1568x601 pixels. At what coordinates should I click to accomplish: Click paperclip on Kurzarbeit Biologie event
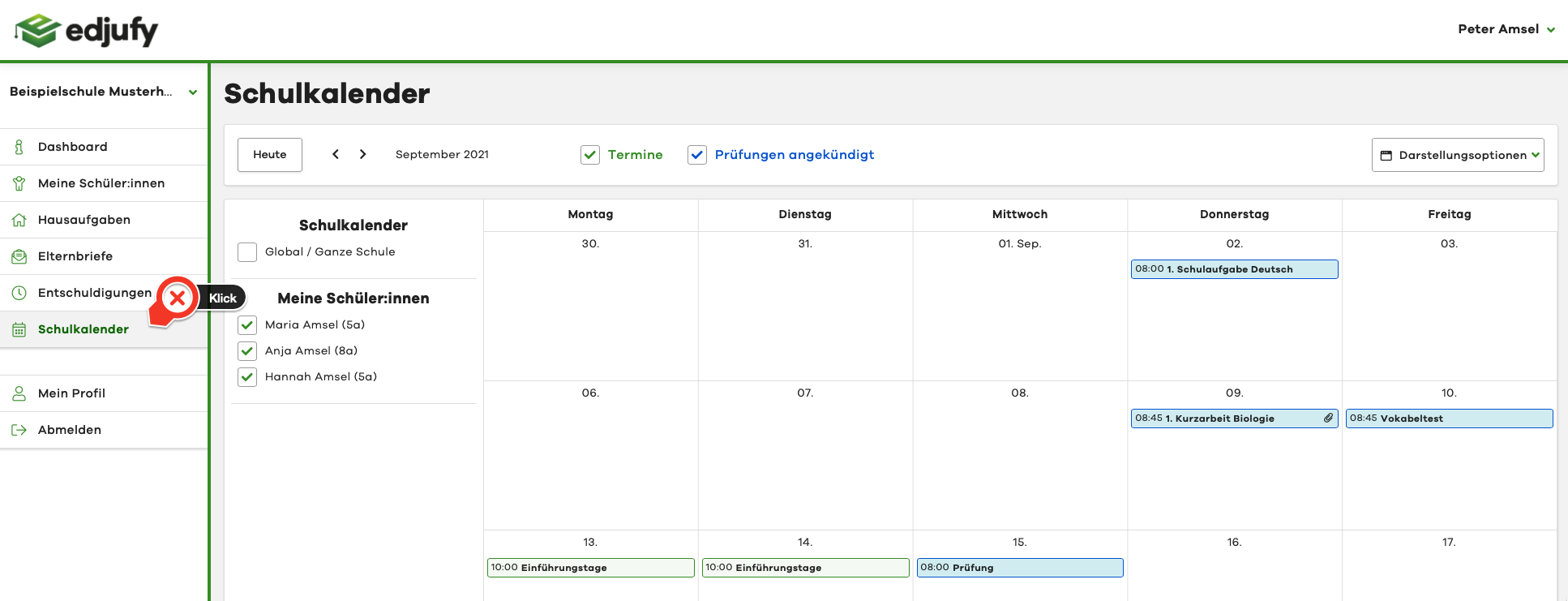point(1328,419)
